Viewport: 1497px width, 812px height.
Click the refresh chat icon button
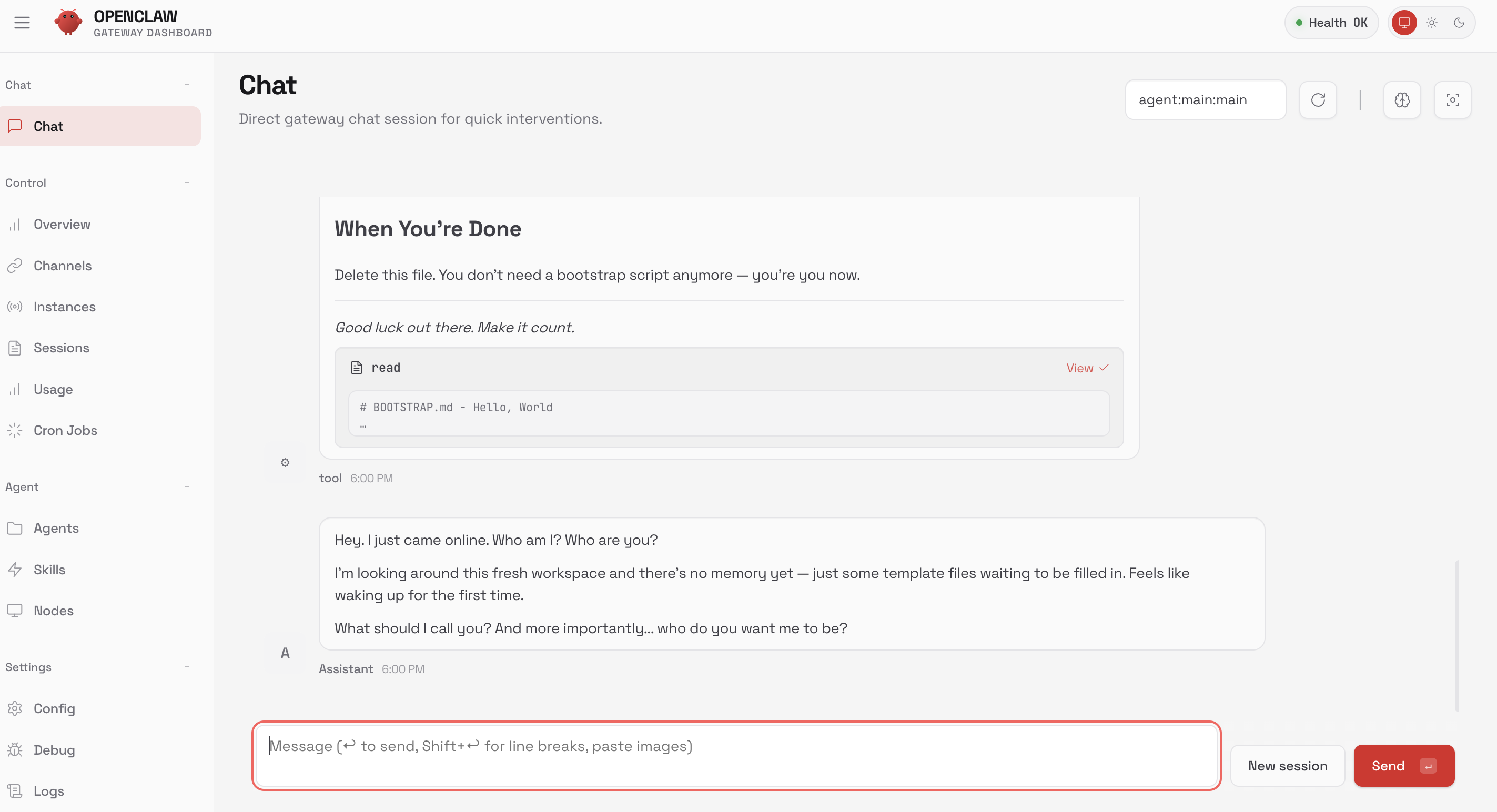click(x=1318, y=100)
